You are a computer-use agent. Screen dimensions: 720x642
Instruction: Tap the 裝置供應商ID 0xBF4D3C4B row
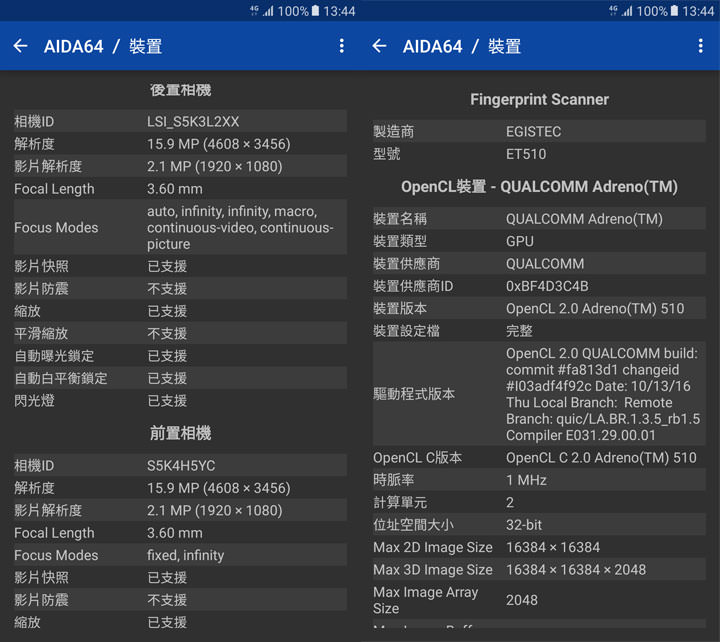539,286
